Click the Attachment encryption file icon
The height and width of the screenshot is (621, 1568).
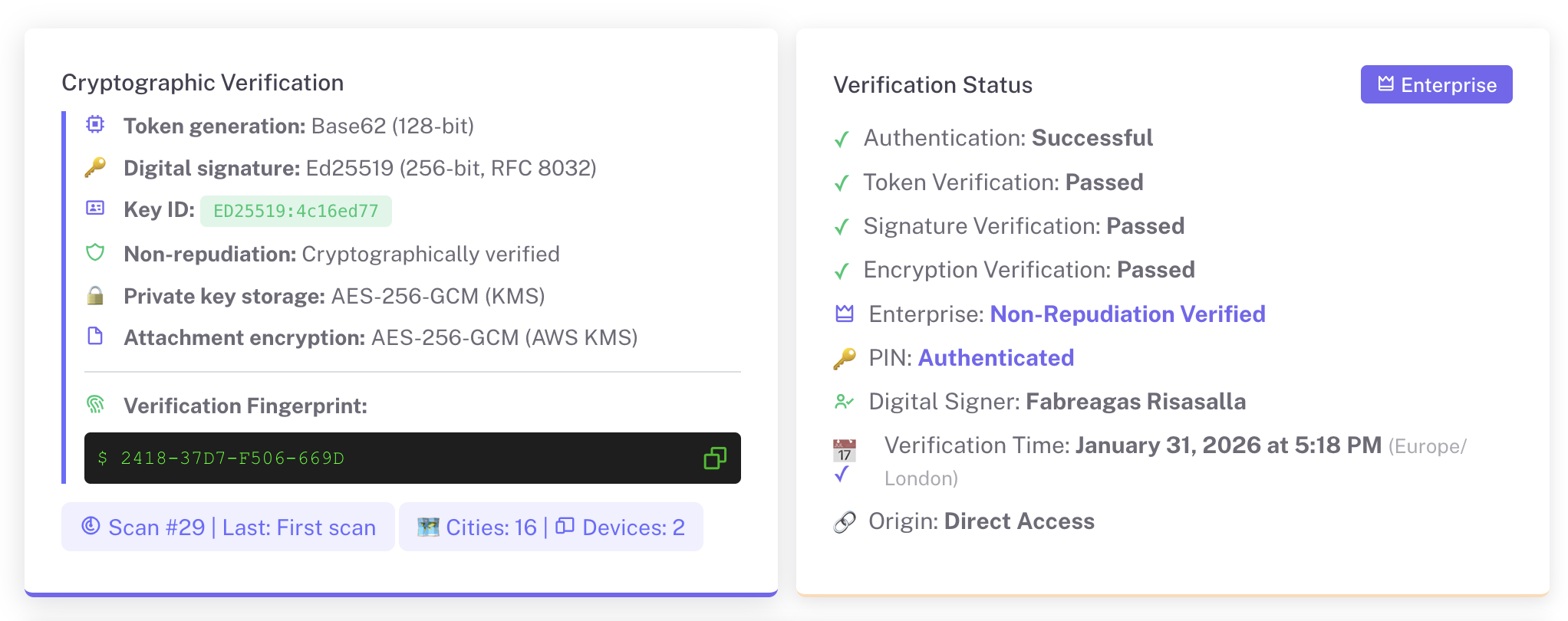point(95,337)
